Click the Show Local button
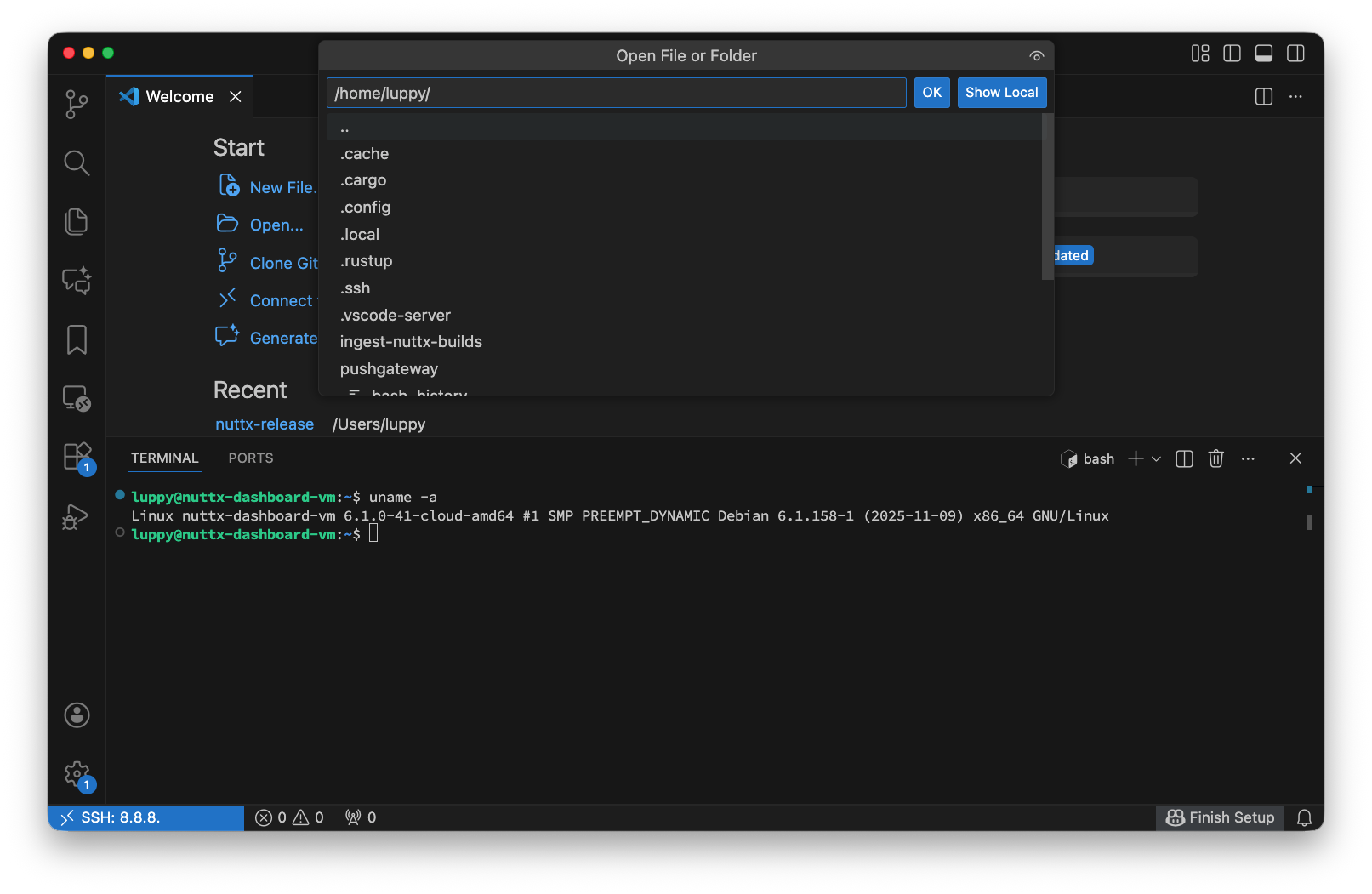The image size is (1372, 894). 1001,93
